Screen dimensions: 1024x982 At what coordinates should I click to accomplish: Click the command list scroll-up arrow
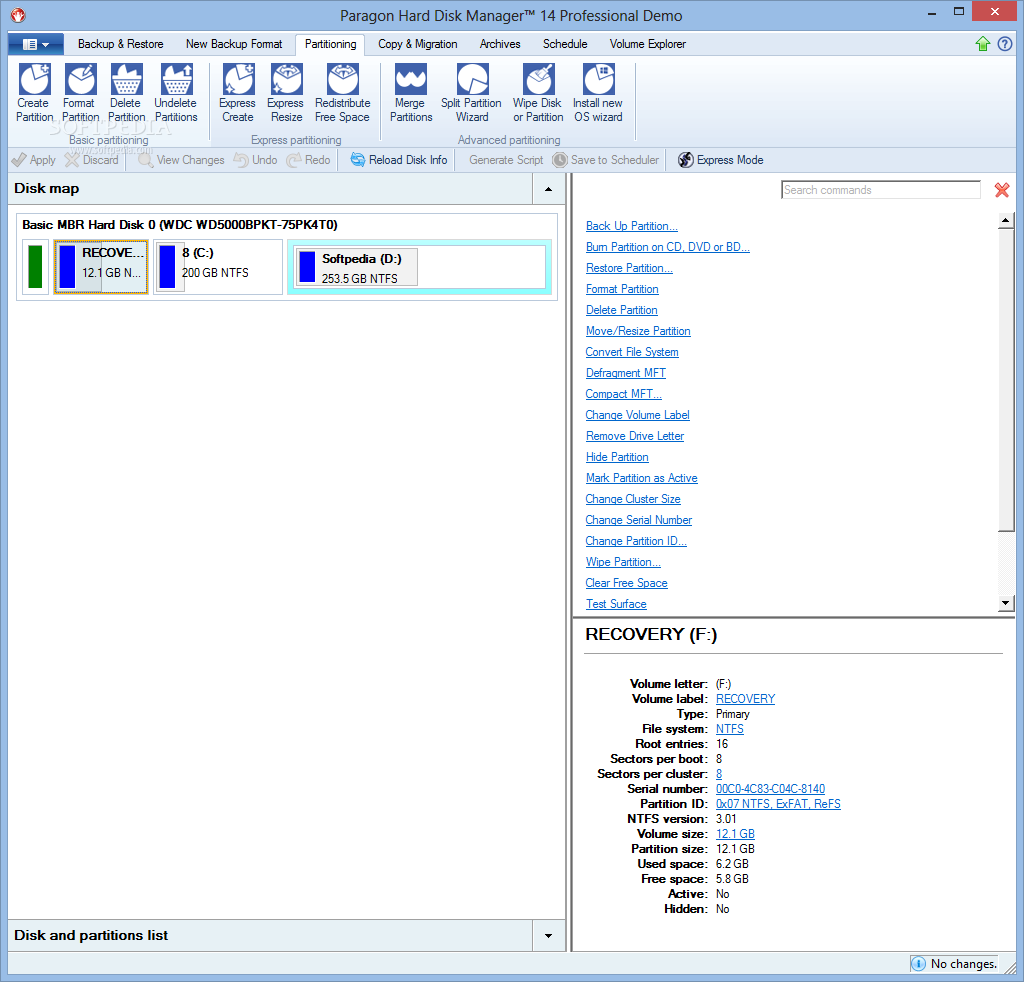[x=1006, y=221]
